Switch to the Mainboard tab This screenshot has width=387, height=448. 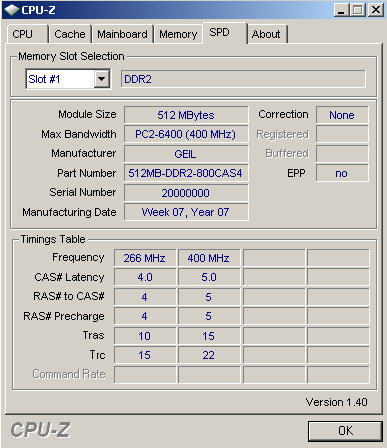click(x=122, y=34)
